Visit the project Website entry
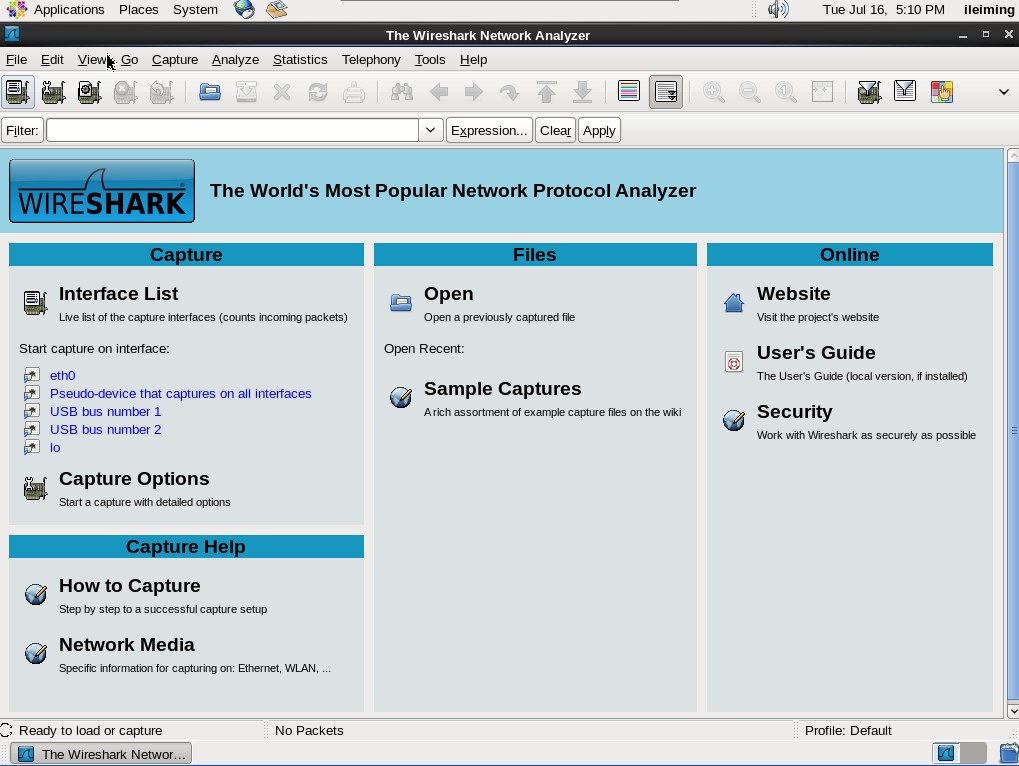Screen dimensions: 1019x766 793,294
